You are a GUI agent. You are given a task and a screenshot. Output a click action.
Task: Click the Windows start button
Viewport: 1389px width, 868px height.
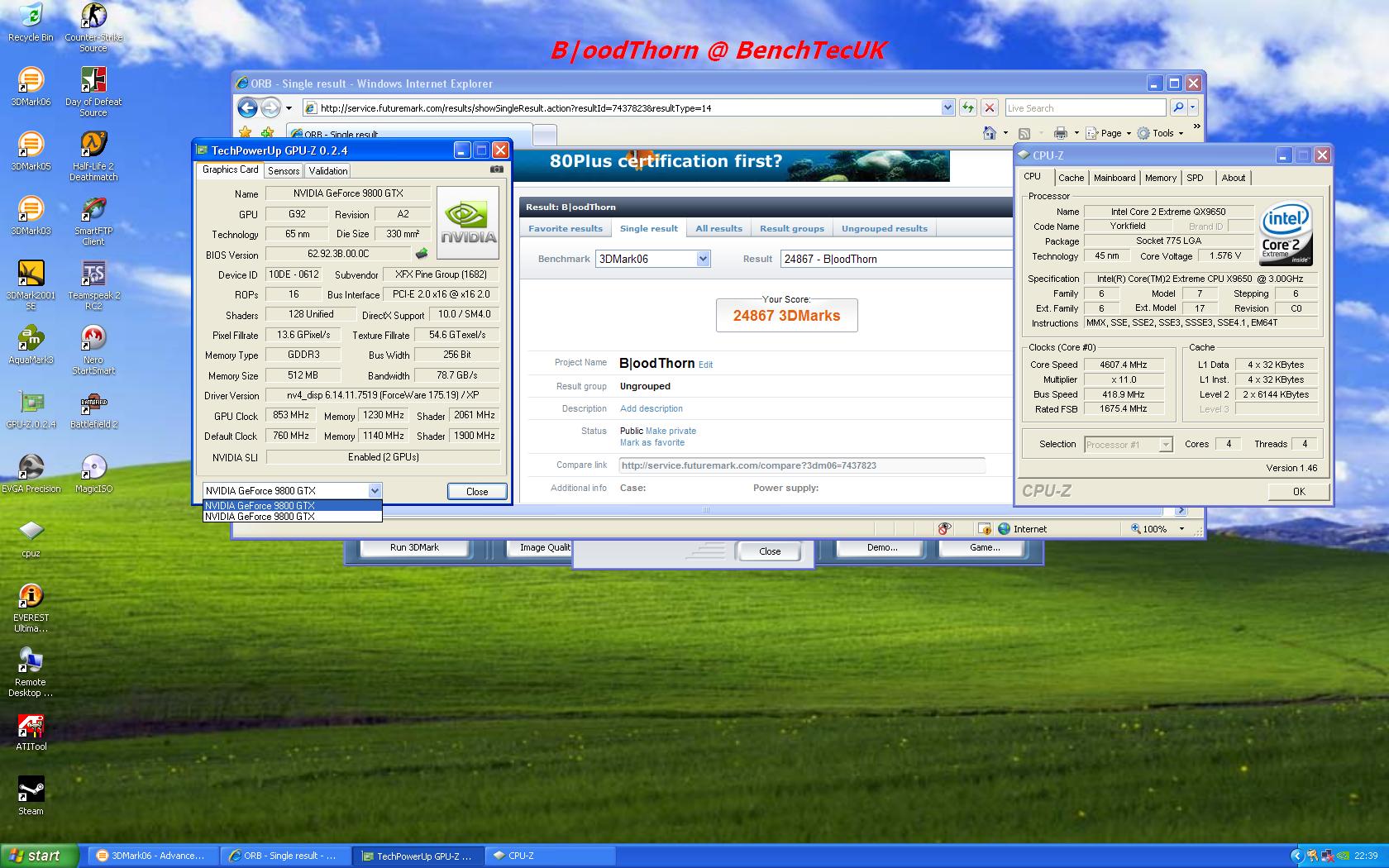pos(40,856)
